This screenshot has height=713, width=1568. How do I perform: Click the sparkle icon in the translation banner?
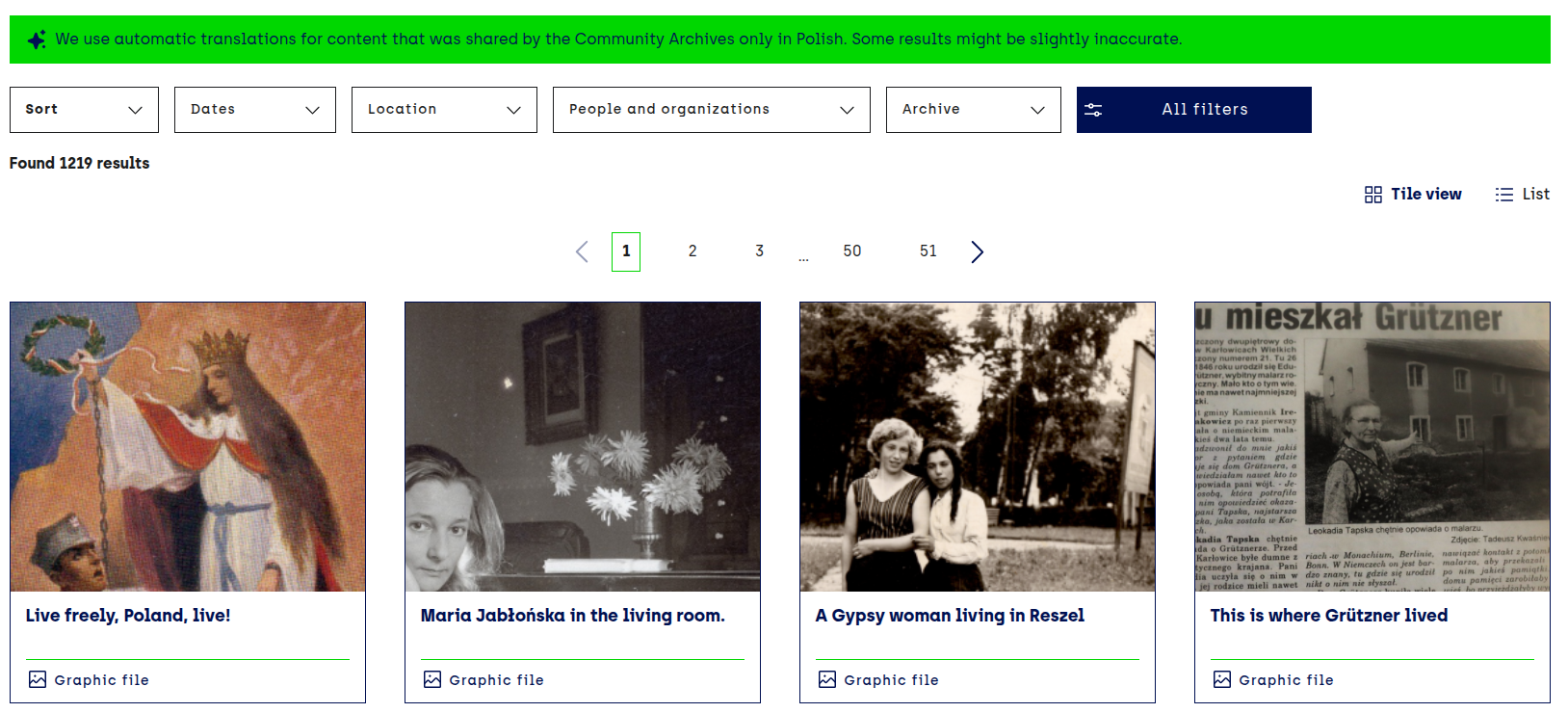click(x=37, y=40)
